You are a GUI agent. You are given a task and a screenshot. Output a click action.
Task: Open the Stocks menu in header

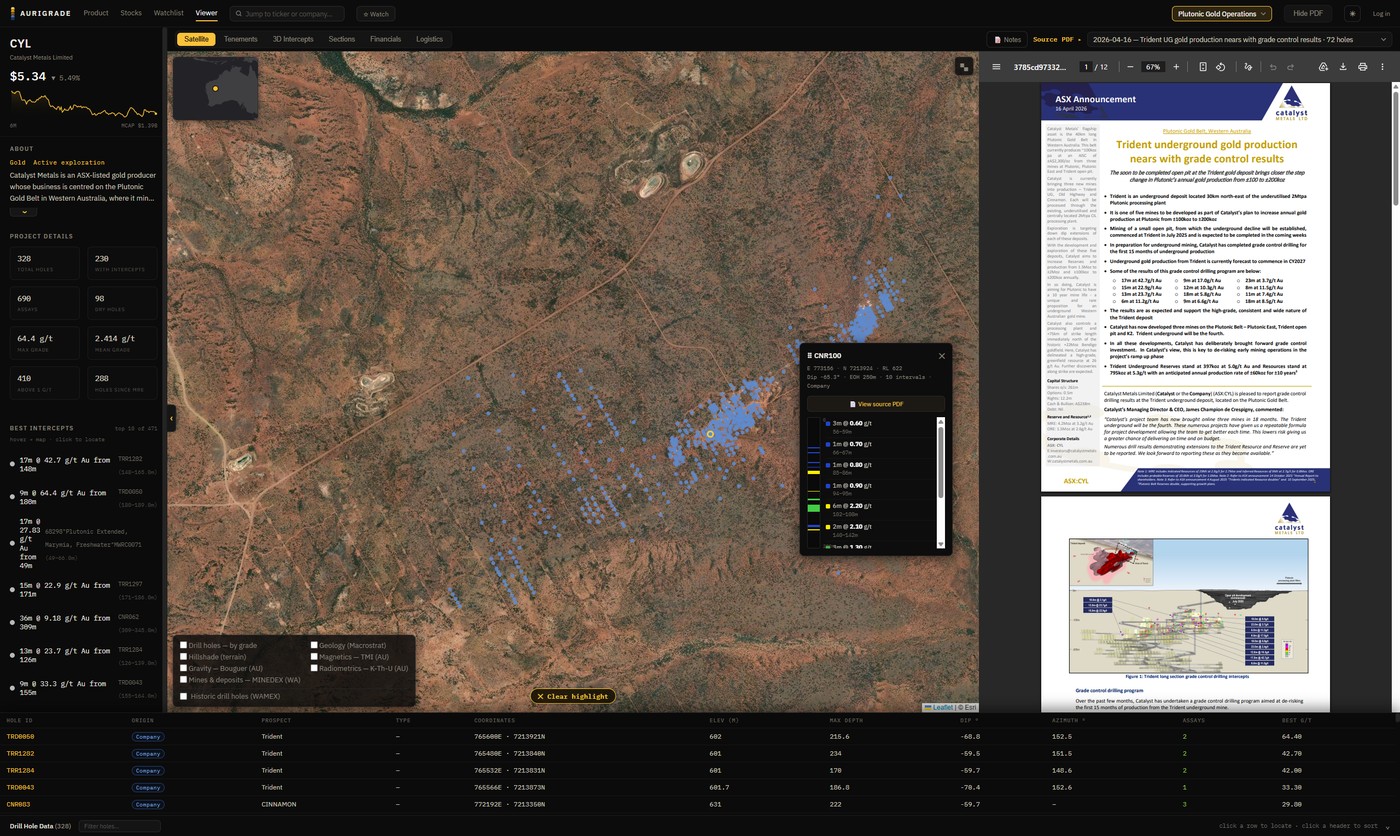point(131,13)
